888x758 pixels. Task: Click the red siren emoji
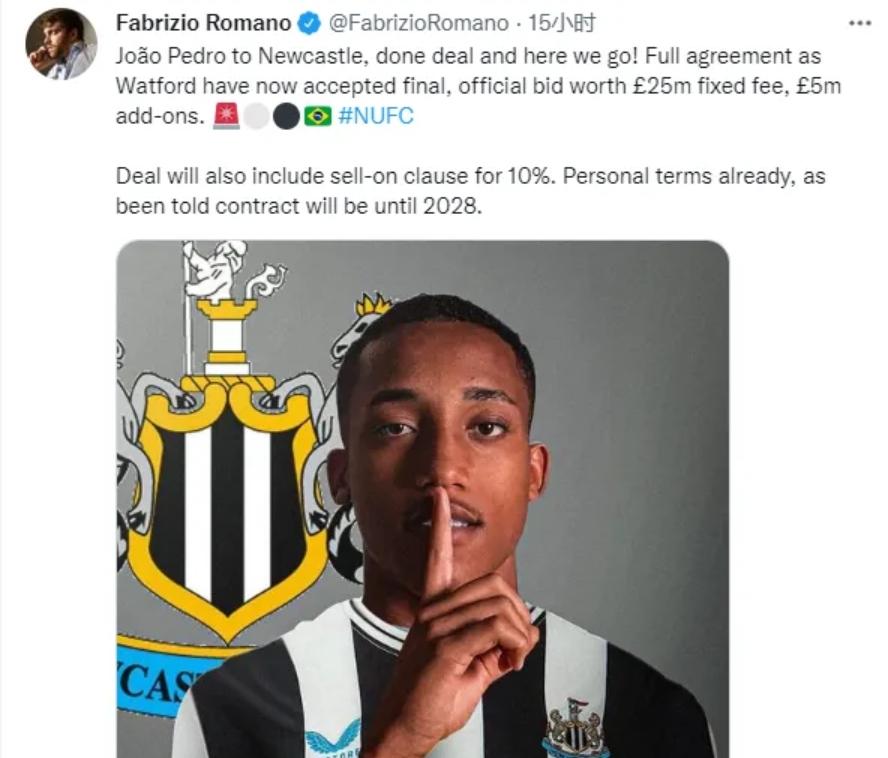(x=226, y=117)
